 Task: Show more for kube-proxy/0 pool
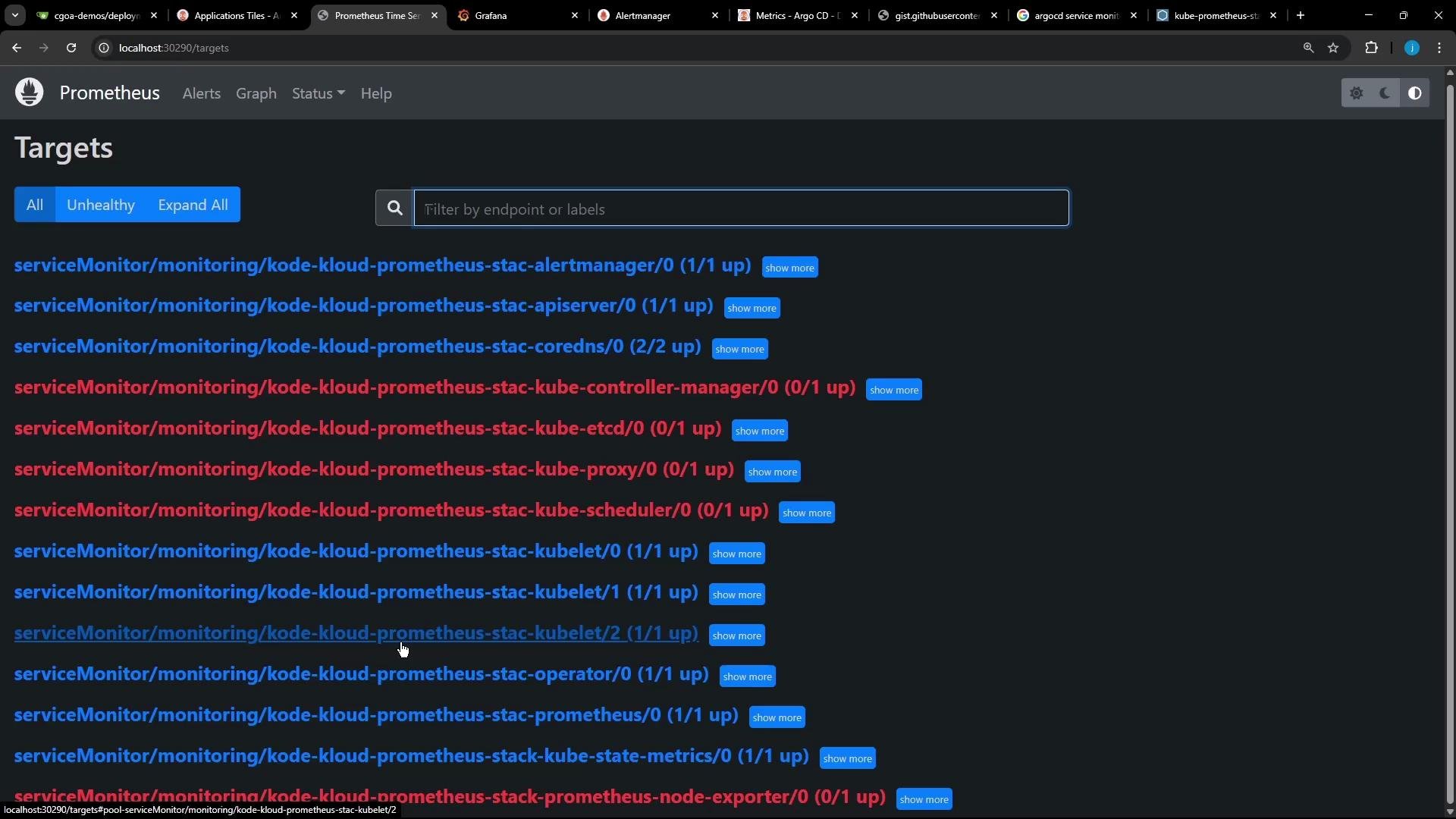click(772, 472)
